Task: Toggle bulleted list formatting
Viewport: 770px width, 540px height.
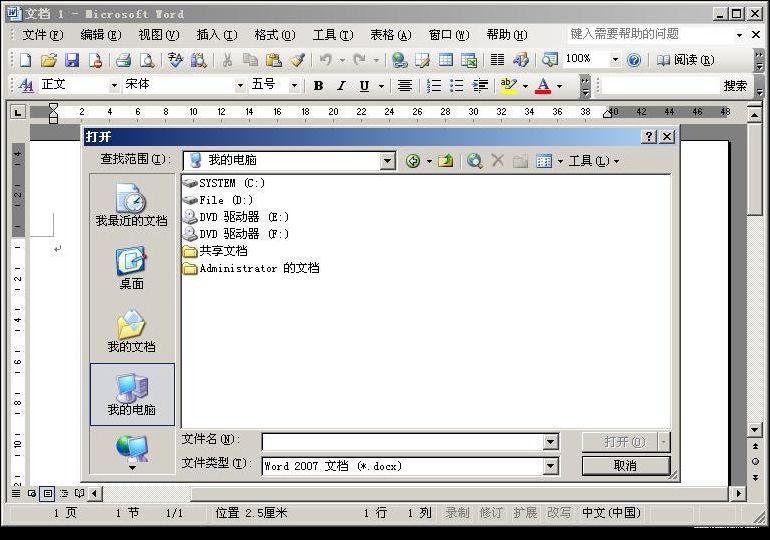Action: pyautogui.click(x=457, y=86)
